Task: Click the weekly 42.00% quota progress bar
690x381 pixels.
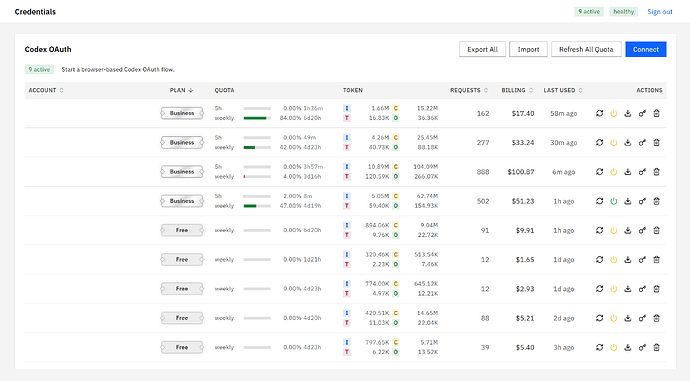Action: [257, 147]
